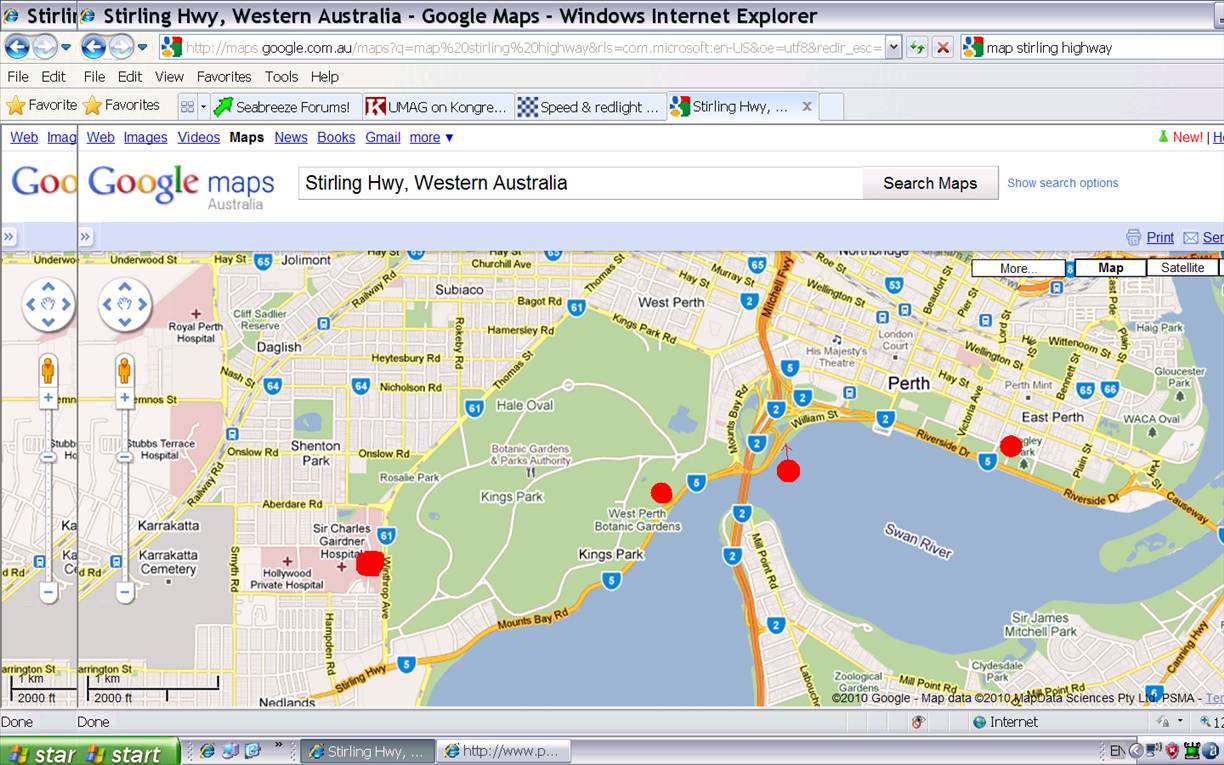Expand the address bar URL dropdown
Screen dimensions: 1224x765
click(x=893, y=47)
